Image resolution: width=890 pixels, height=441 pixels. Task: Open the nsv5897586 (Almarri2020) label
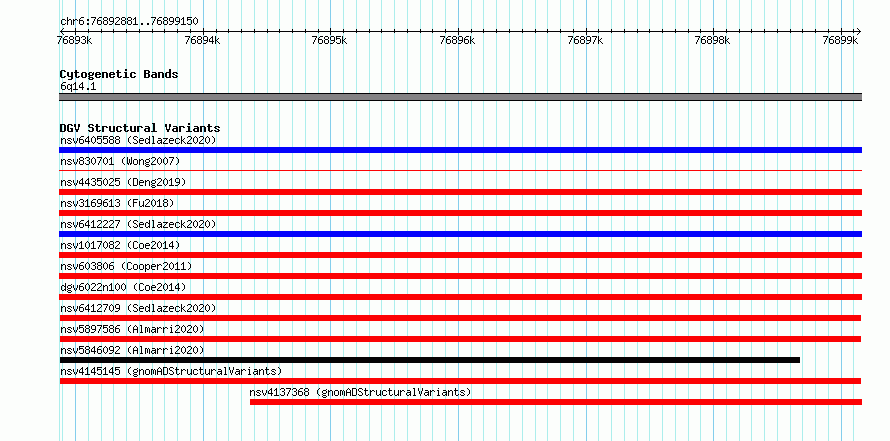132,329
